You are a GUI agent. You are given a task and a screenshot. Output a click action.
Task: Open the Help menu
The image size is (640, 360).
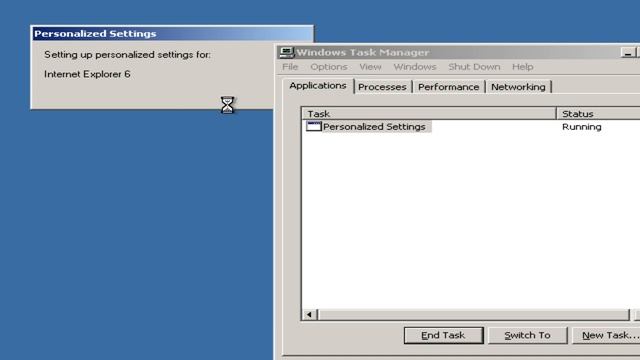(x=522, y=67)
